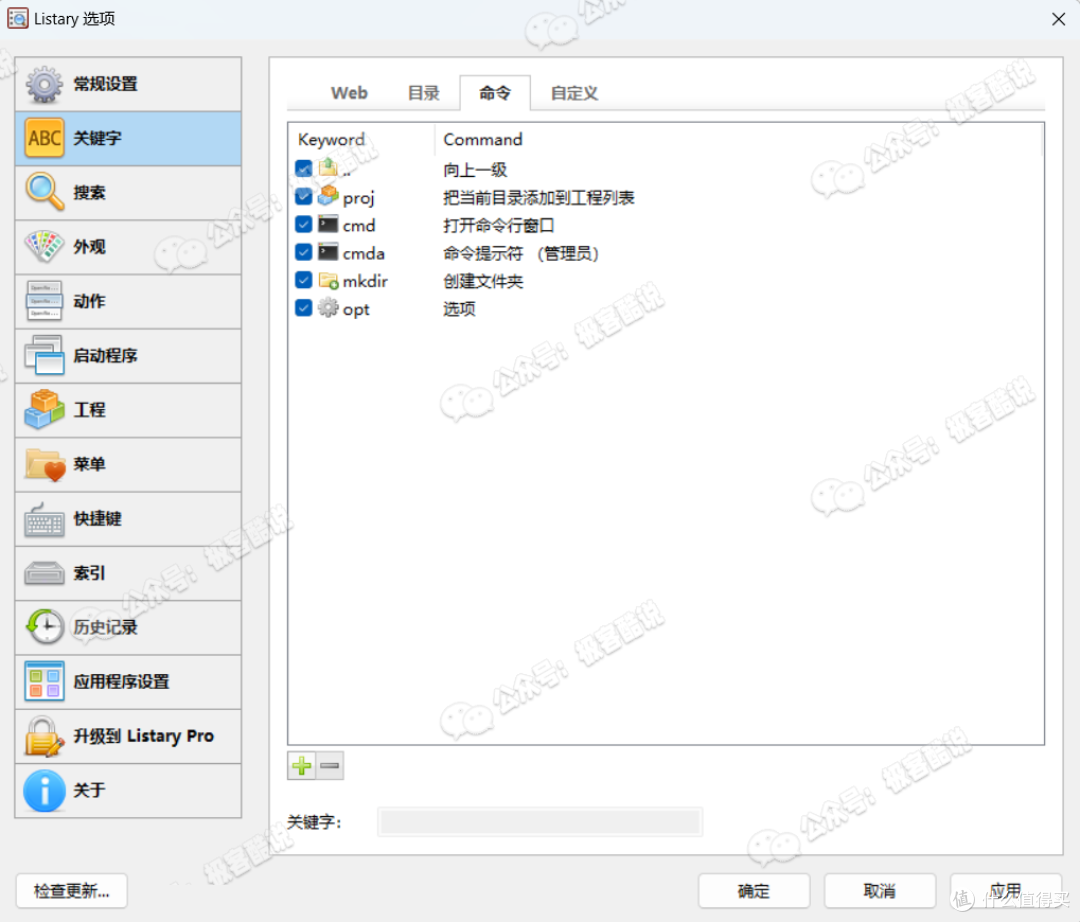Viewport: 1080px width, 922px height.
Task: Click the Keyword column header
Action: coord(362,140)
